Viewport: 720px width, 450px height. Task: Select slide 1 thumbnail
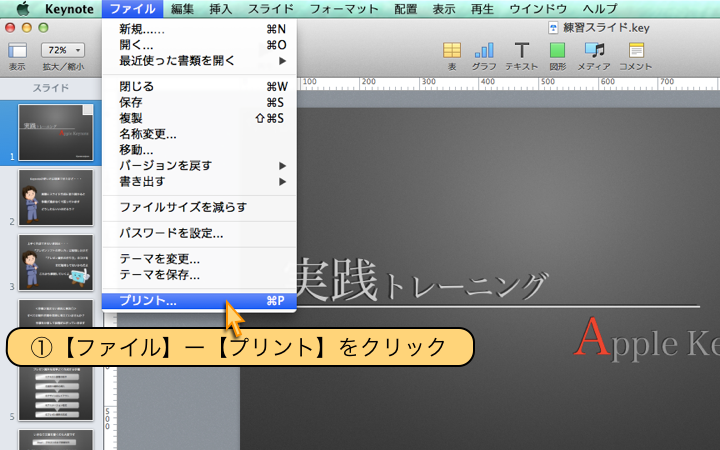tap(56, 132)
